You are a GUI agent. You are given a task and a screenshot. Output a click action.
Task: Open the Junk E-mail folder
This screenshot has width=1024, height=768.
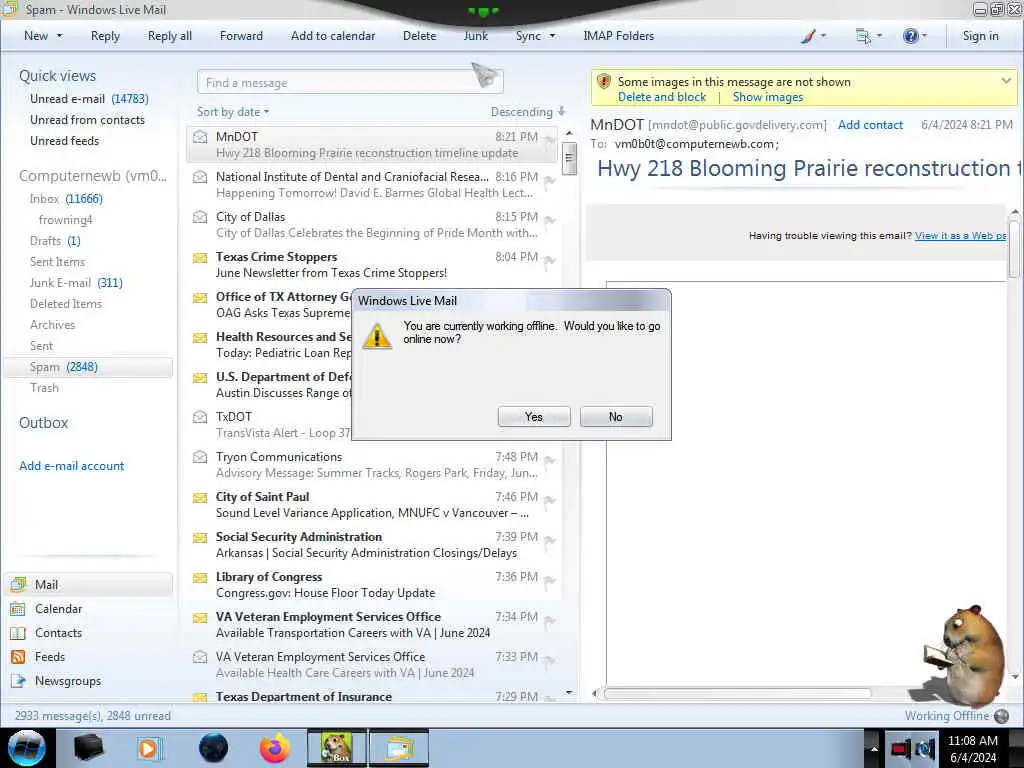[x=76, y=282]
